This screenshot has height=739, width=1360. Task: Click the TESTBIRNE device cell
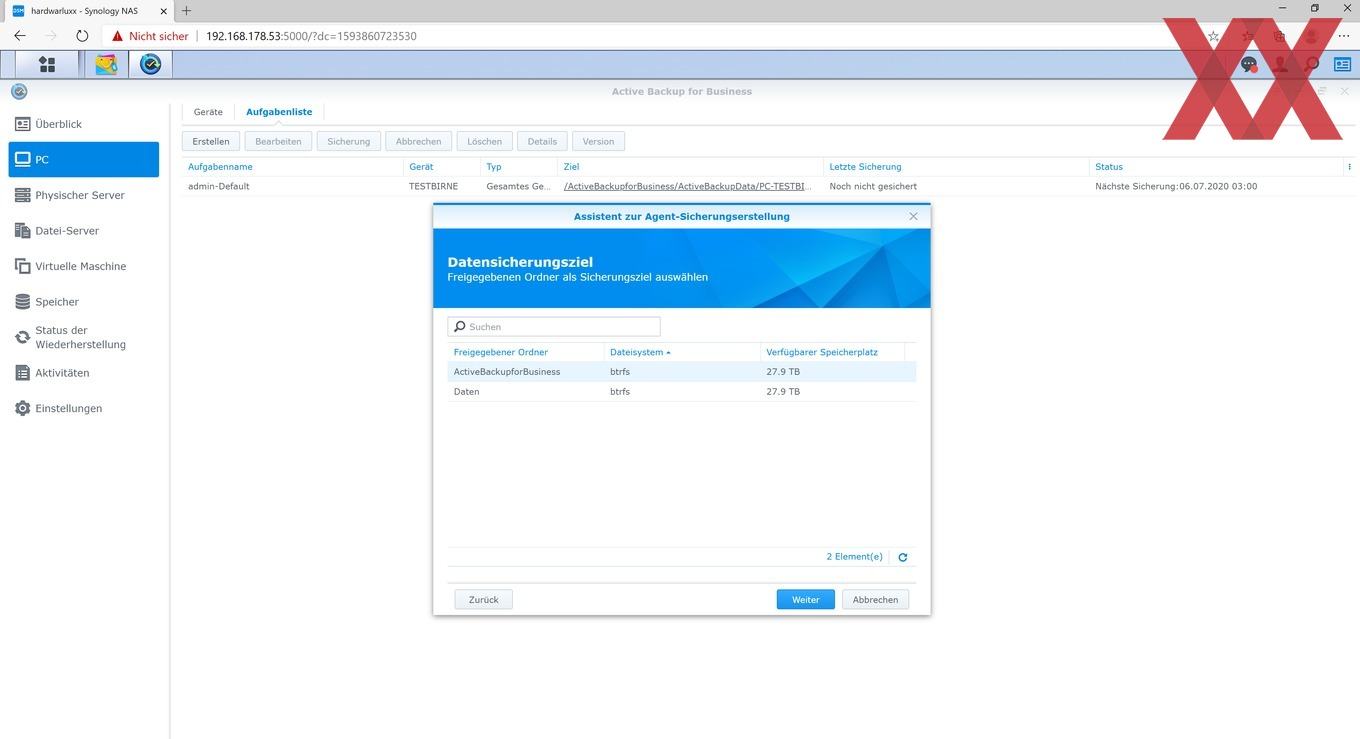433,186
